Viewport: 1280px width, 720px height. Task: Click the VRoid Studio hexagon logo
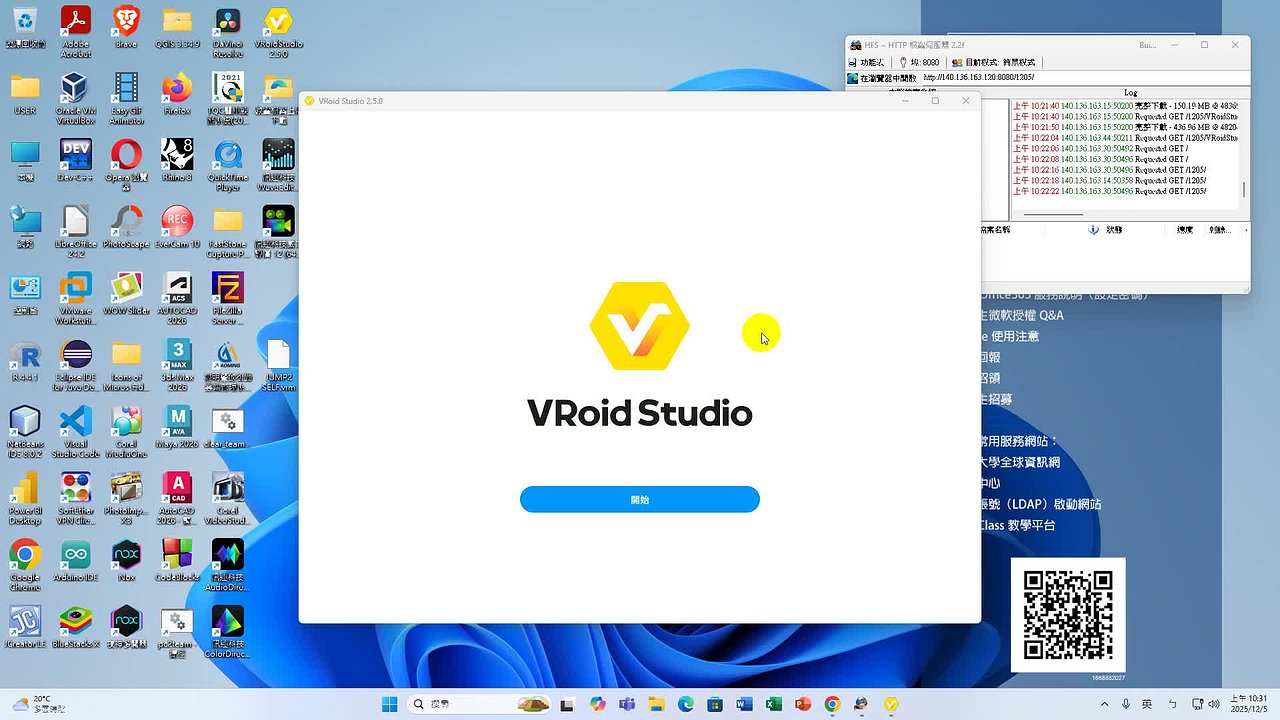[639, 326]
